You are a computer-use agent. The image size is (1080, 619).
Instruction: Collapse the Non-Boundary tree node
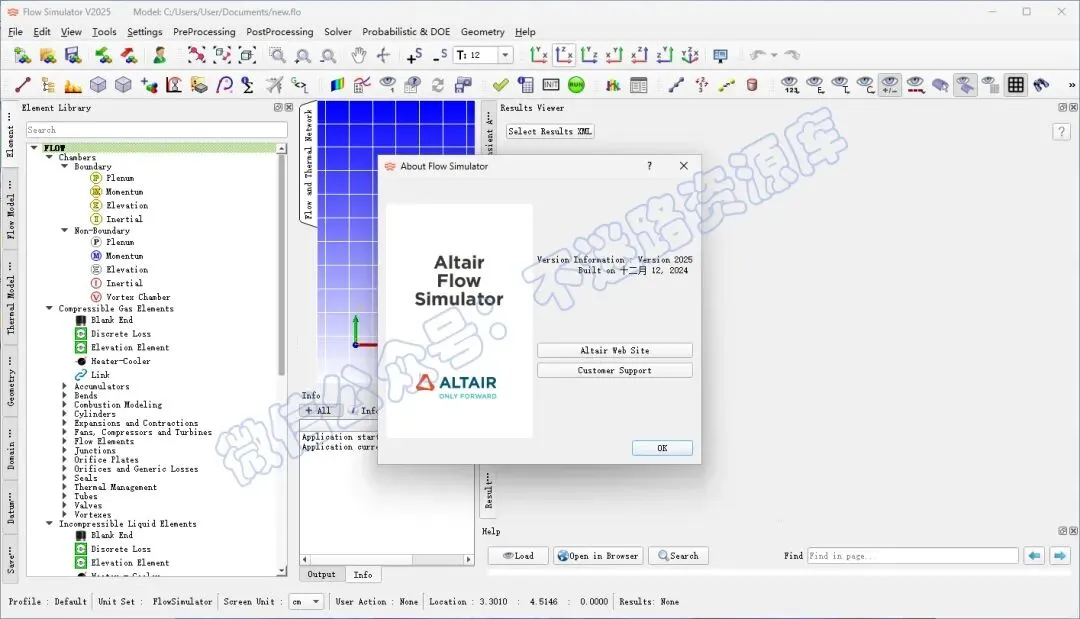[65, 230]
